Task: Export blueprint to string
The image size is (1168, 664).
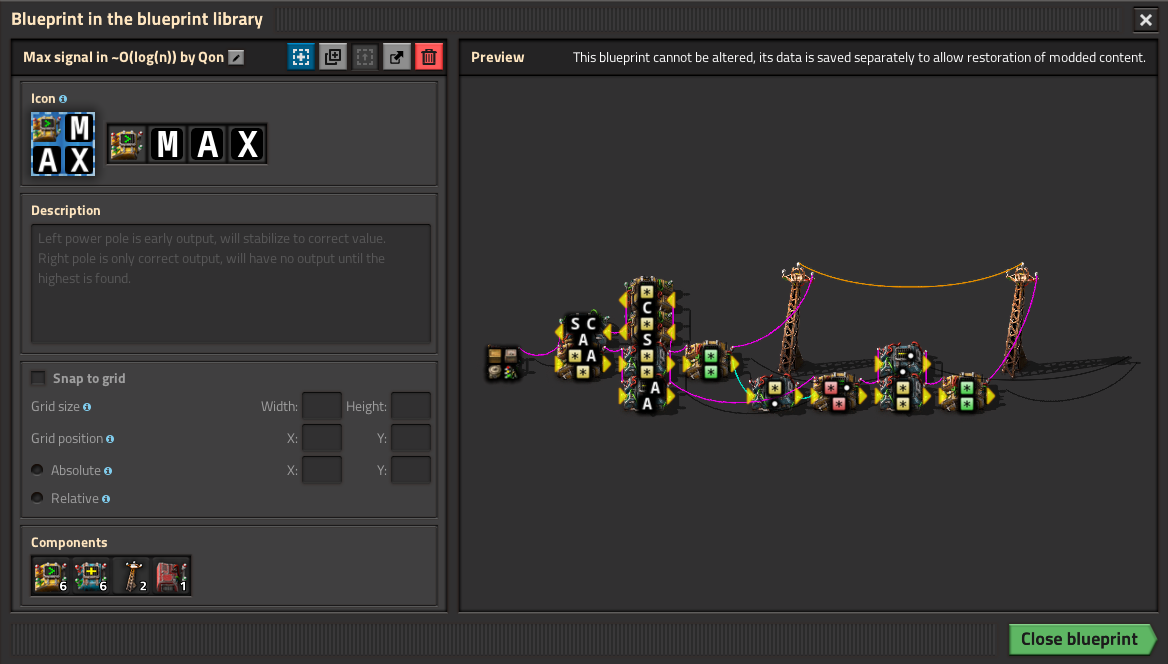Action: (x=397, y=57)
